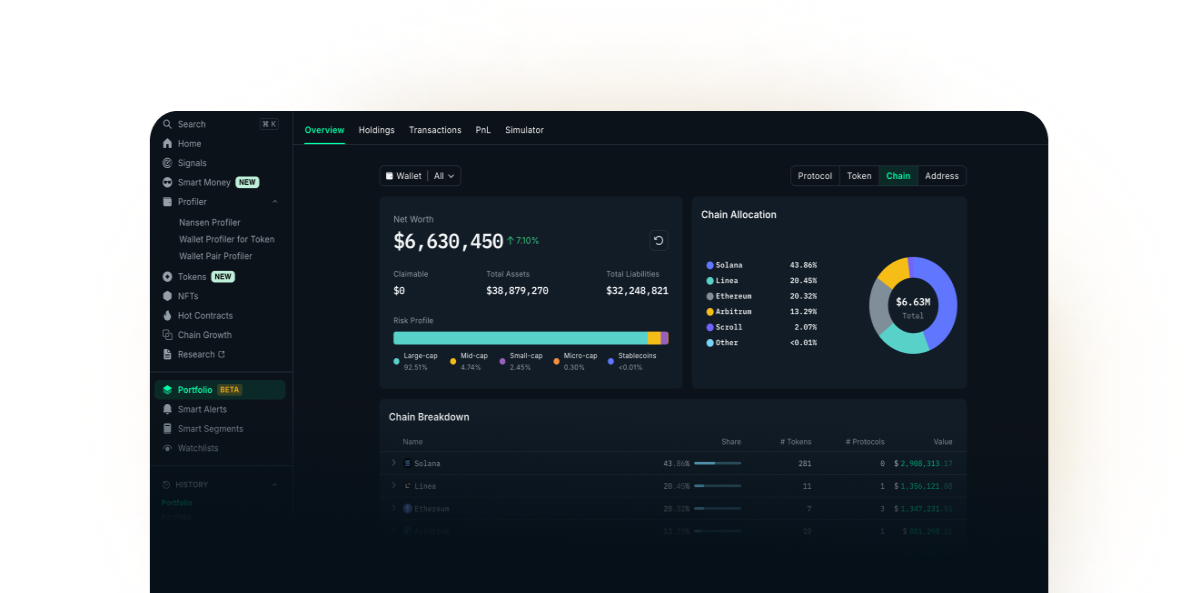The width and height of the screenshot is (1200, 593).
Task: Select the Token allocation view
Action: pyautogui.click(x=859, y=176)
